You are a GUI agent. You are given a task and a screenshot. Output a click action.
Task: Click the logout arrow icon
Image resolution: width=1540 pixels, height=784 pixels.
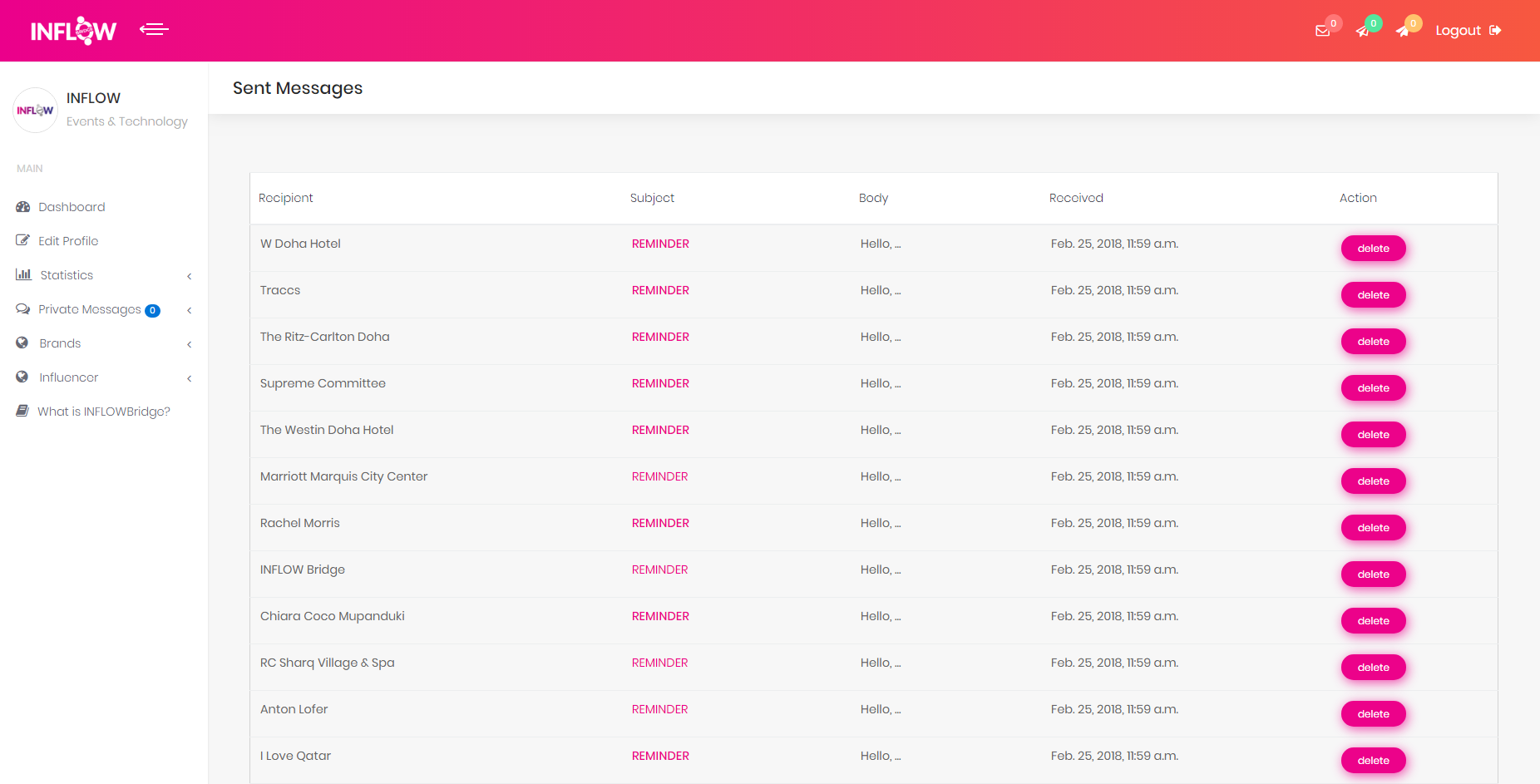point(1495,31)
